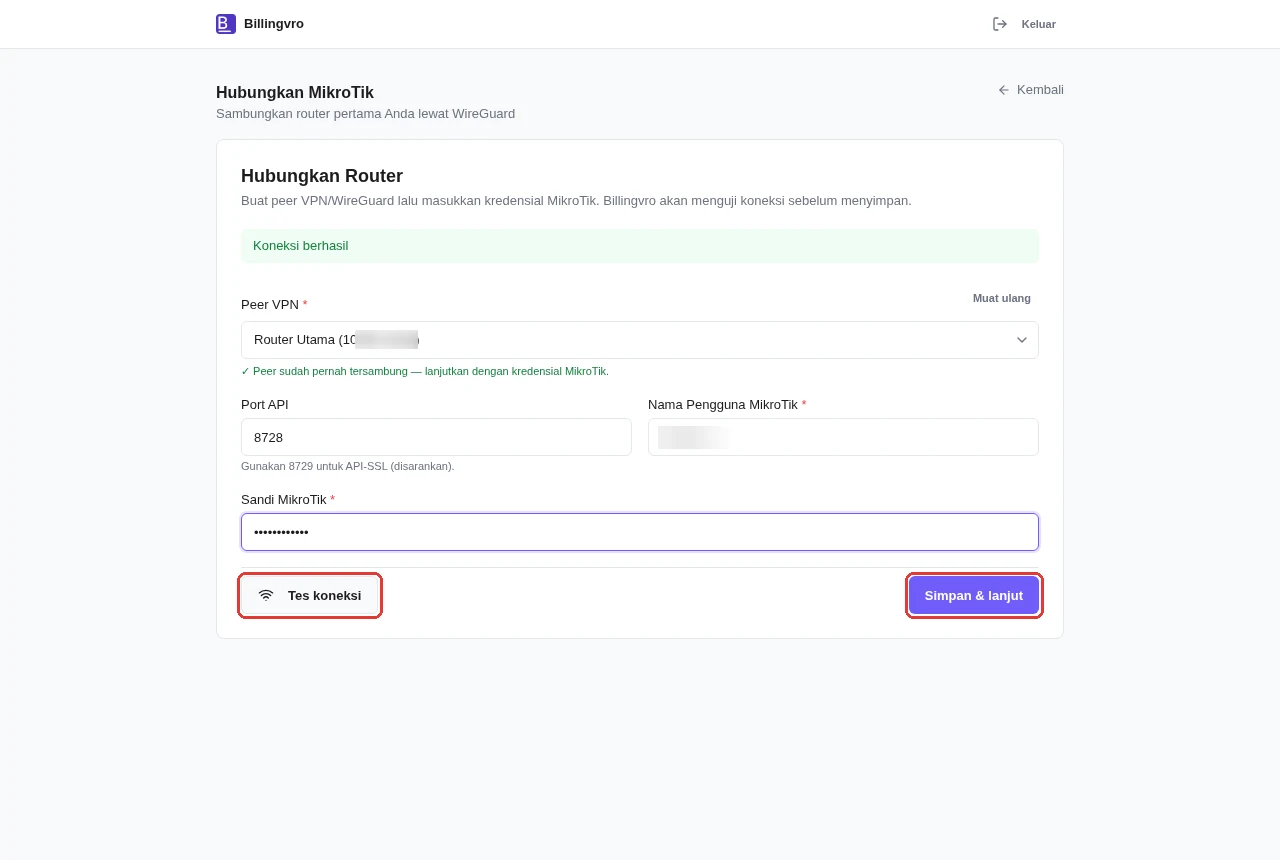Click Simpan & lanjut button

(974, 595)
